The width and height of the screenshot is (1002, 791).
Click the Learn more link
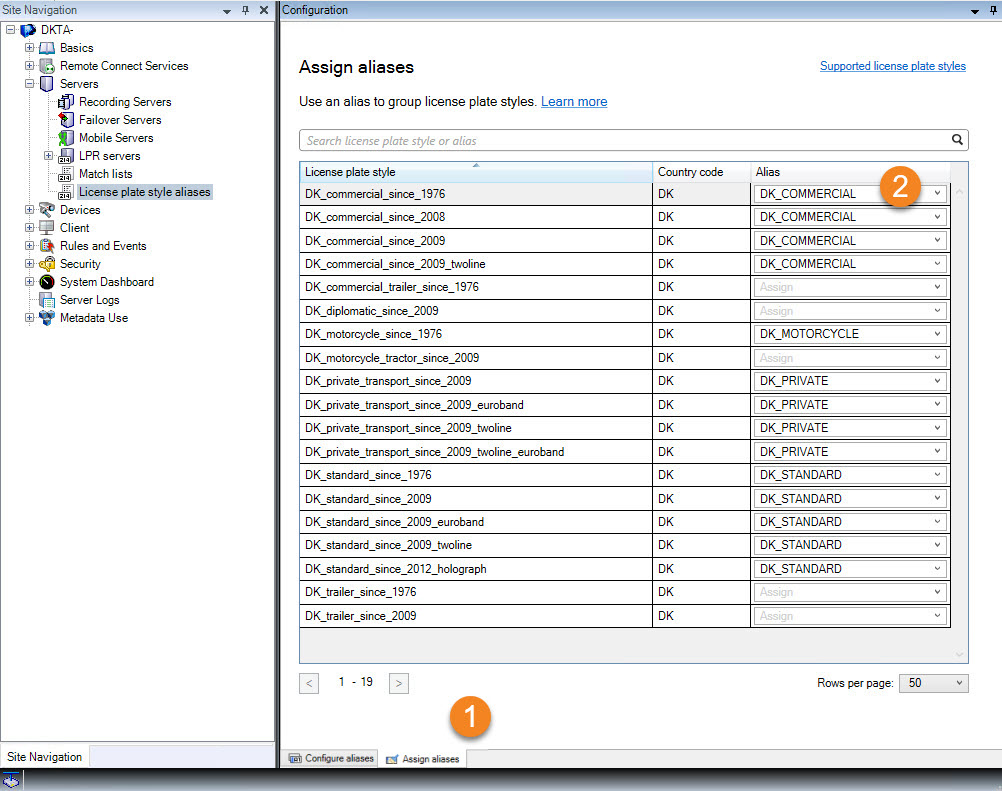click(574, 102)
